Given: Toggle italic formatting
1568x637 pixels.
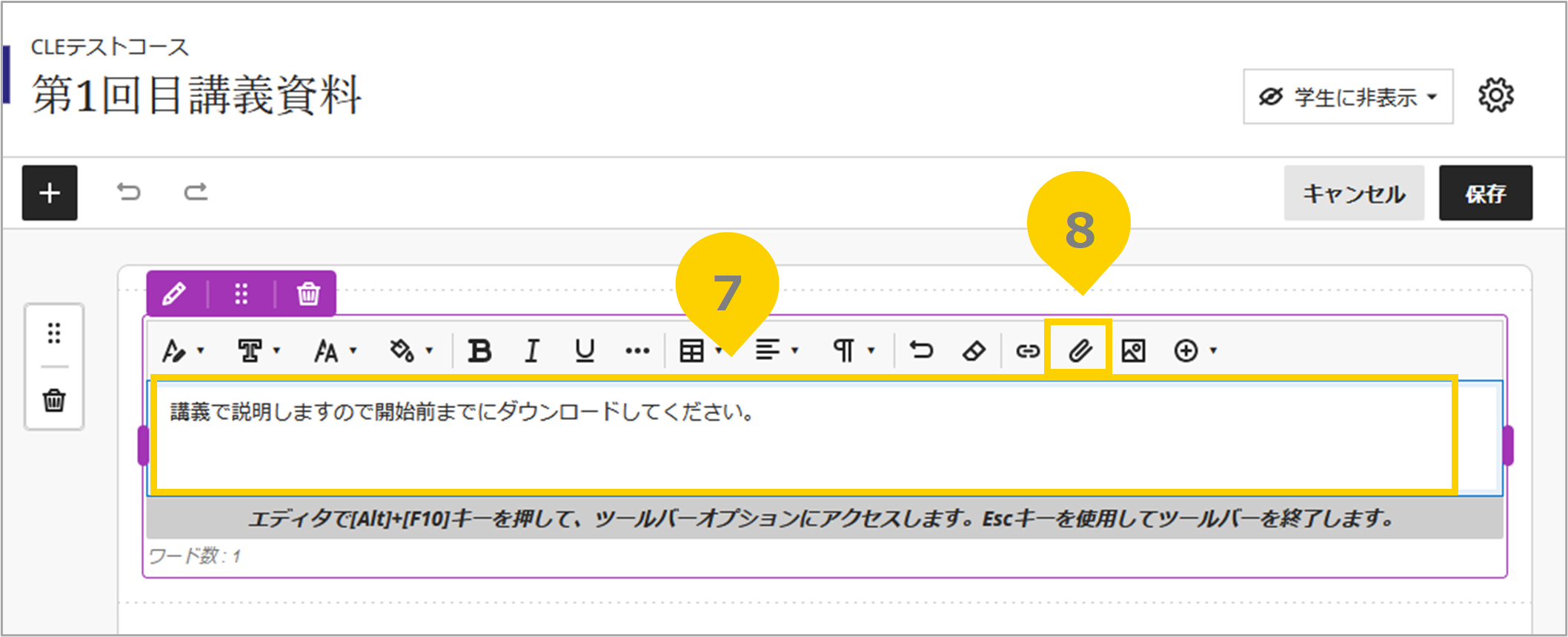Looking at the screenshot, I should click(532, 350).
